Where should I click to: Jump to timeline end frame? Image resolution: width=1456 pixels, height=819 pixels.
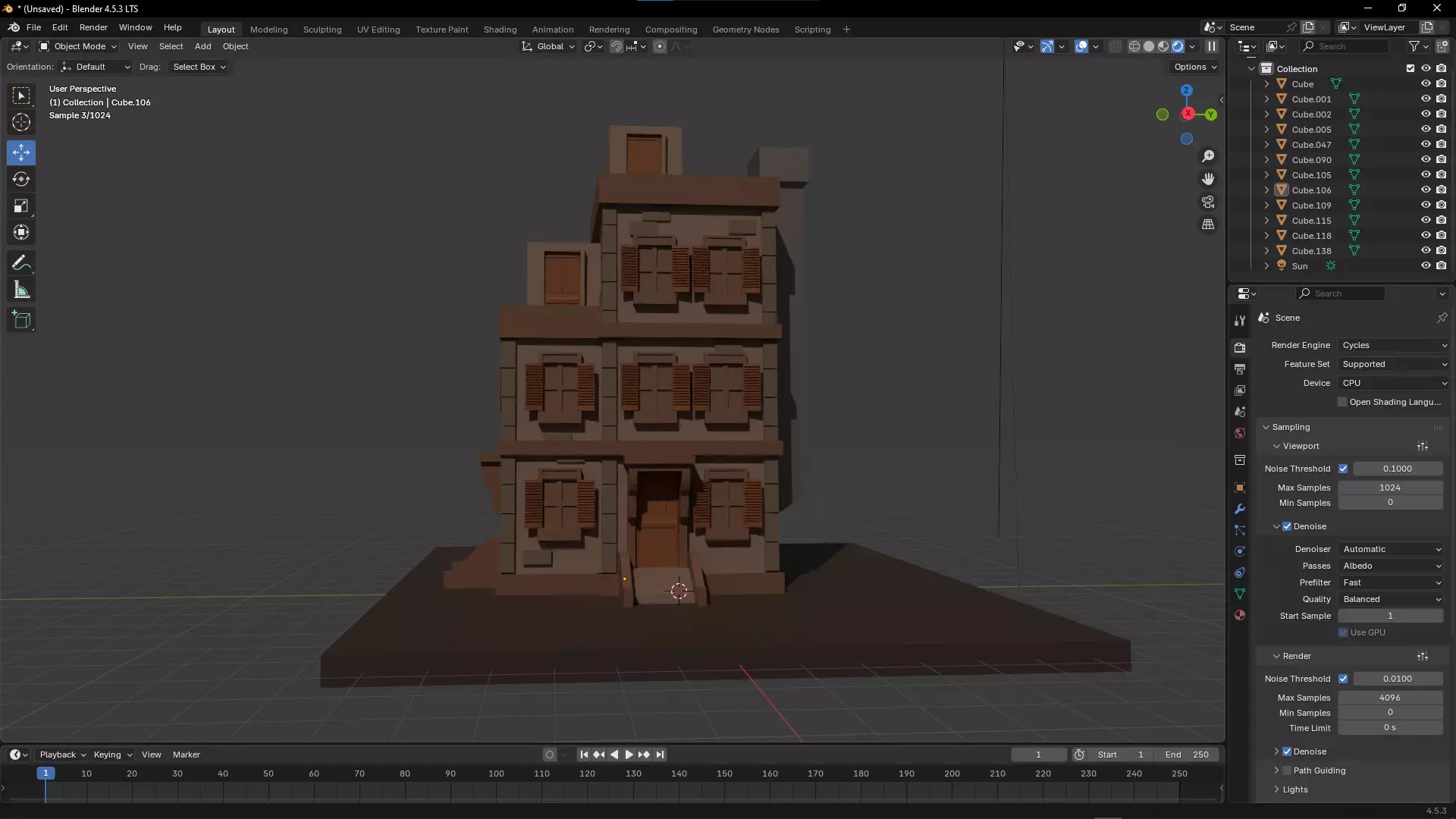pyautogui.click(x=661, y=755)
